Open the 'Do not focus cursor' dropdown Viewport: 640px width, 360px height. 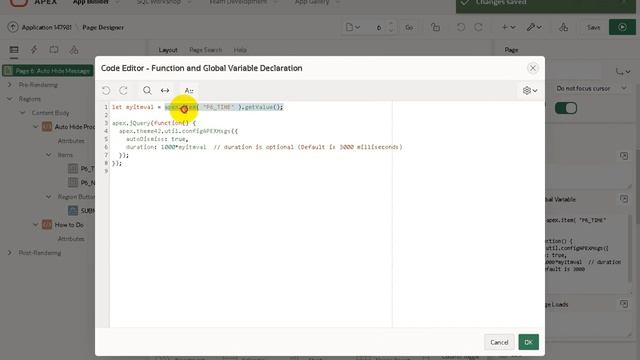(590, 88)
